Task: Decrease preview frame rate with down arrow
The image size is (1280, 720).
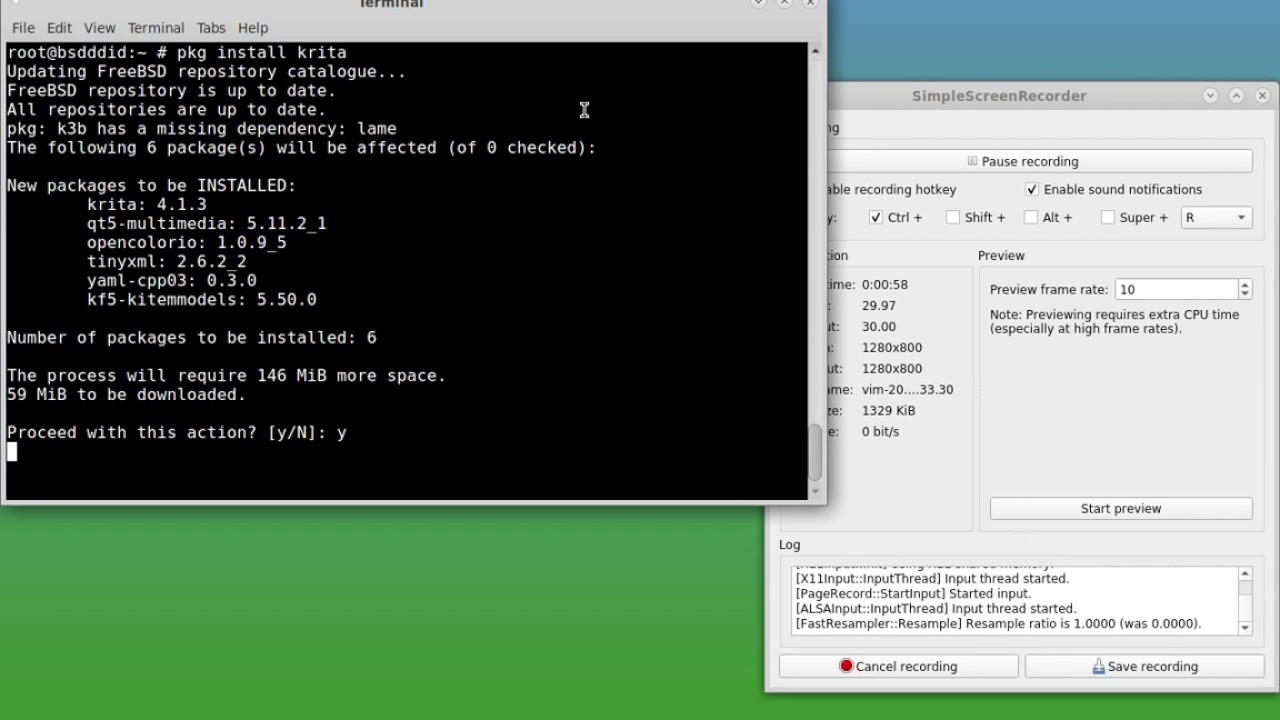Action: click(1245, 295)
